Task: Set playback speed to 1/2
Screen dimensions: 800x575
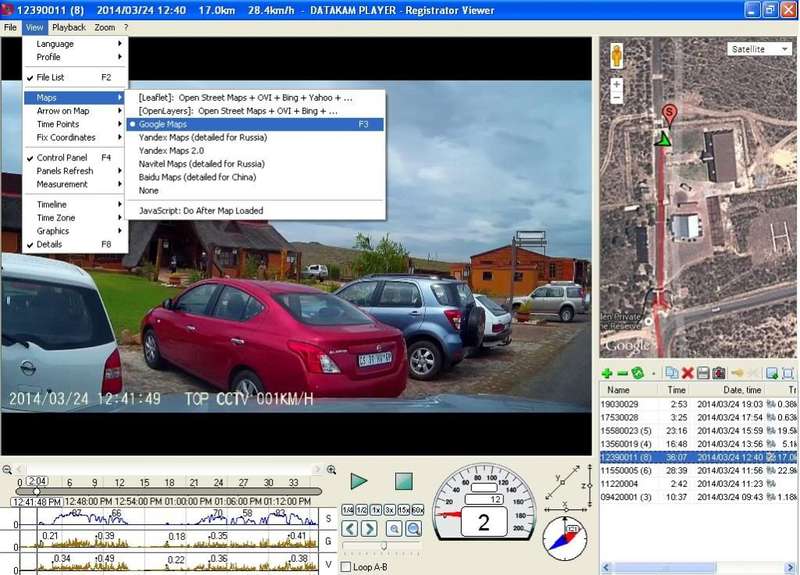Action: pos(362,510)
